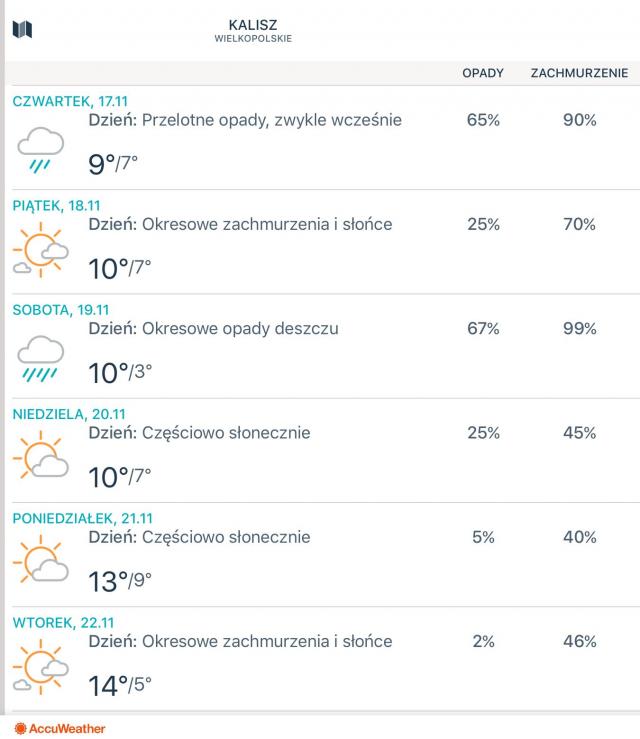Click the partly cloudy icon for Piątek
The width and height of the screenshot is (640, 739).
[40, 252]
